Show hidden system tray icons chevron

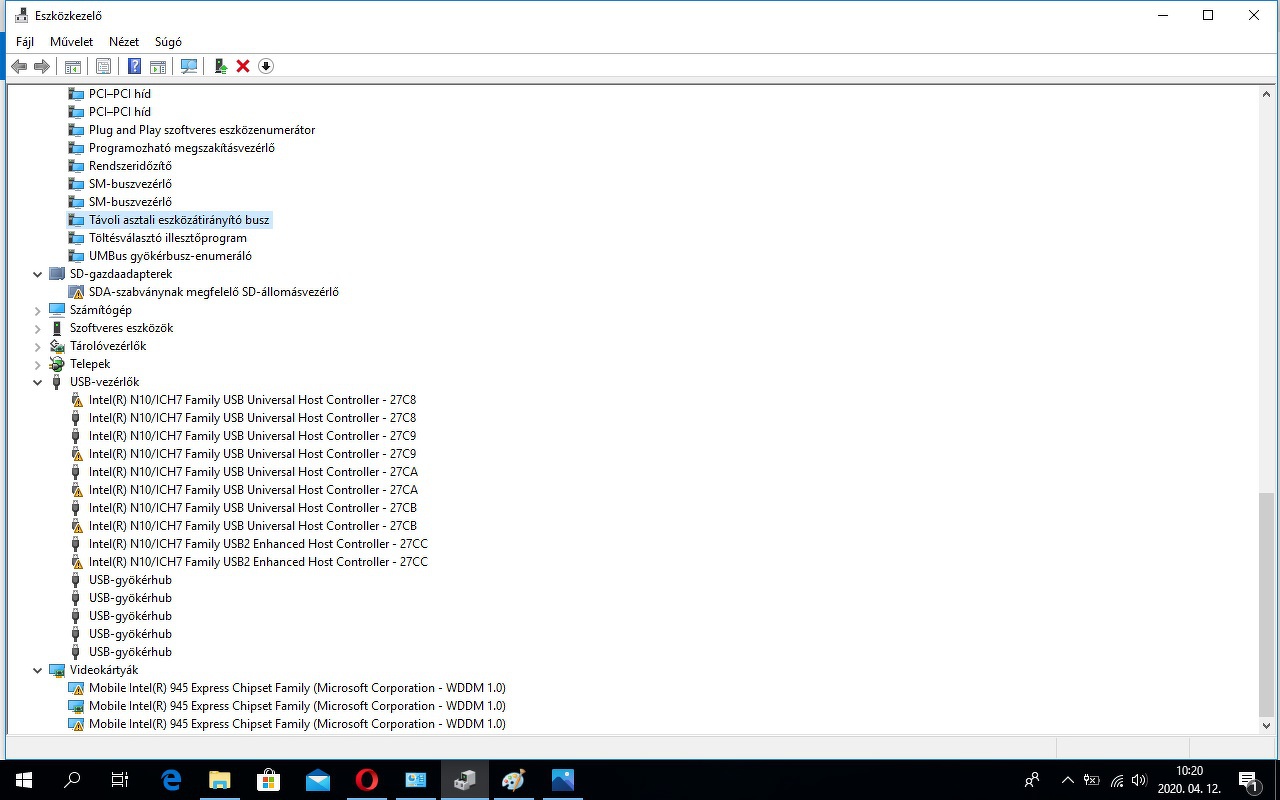[1067, 780]
